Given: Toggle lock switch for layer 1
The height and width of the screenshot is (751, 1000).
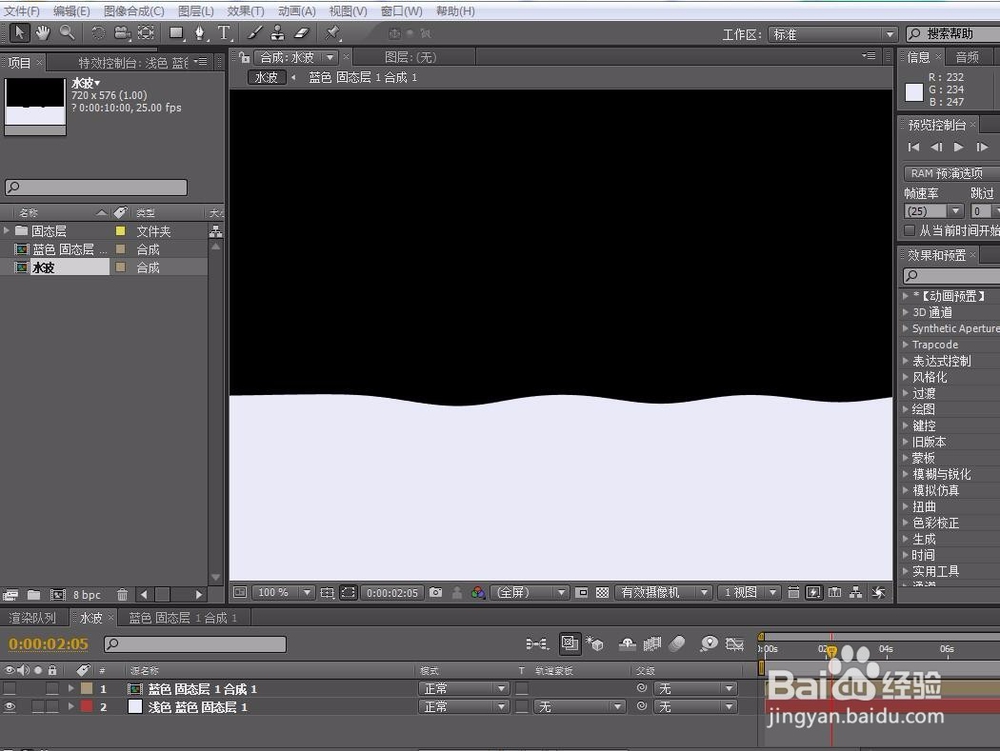Looking at the screenshot, I should [x=52, y=689].
